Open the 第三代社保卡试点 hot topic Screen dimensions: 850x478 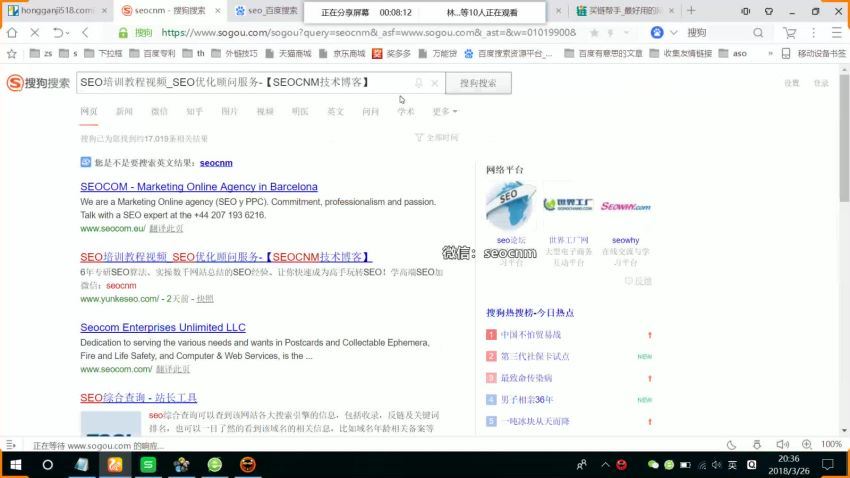click(535, 357)
